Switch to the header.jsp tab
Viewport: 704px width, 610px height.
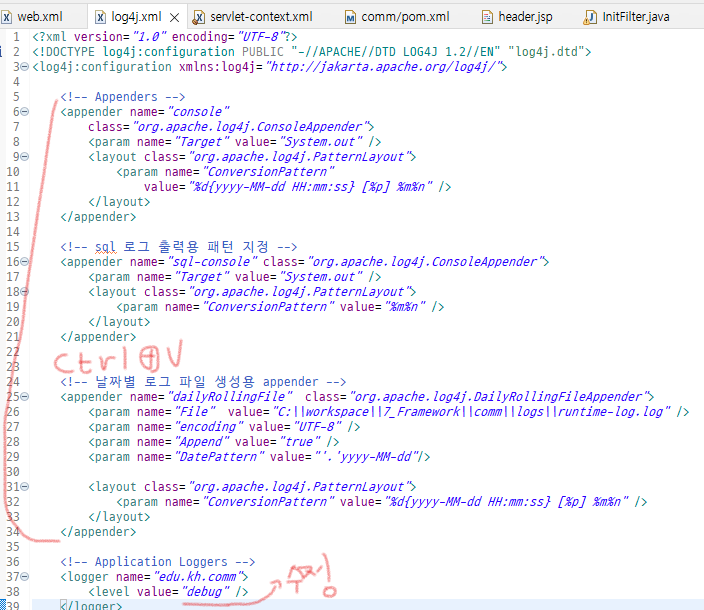[x=525, y=17]
